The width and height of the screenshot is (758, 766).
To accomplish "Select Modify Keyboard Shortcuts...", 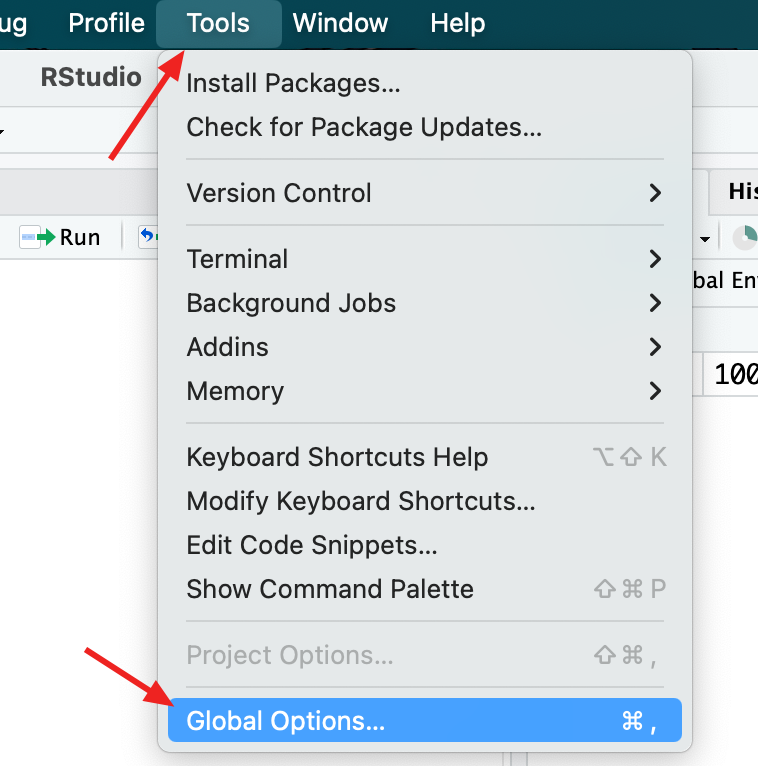I will click(x=361, y=501).
